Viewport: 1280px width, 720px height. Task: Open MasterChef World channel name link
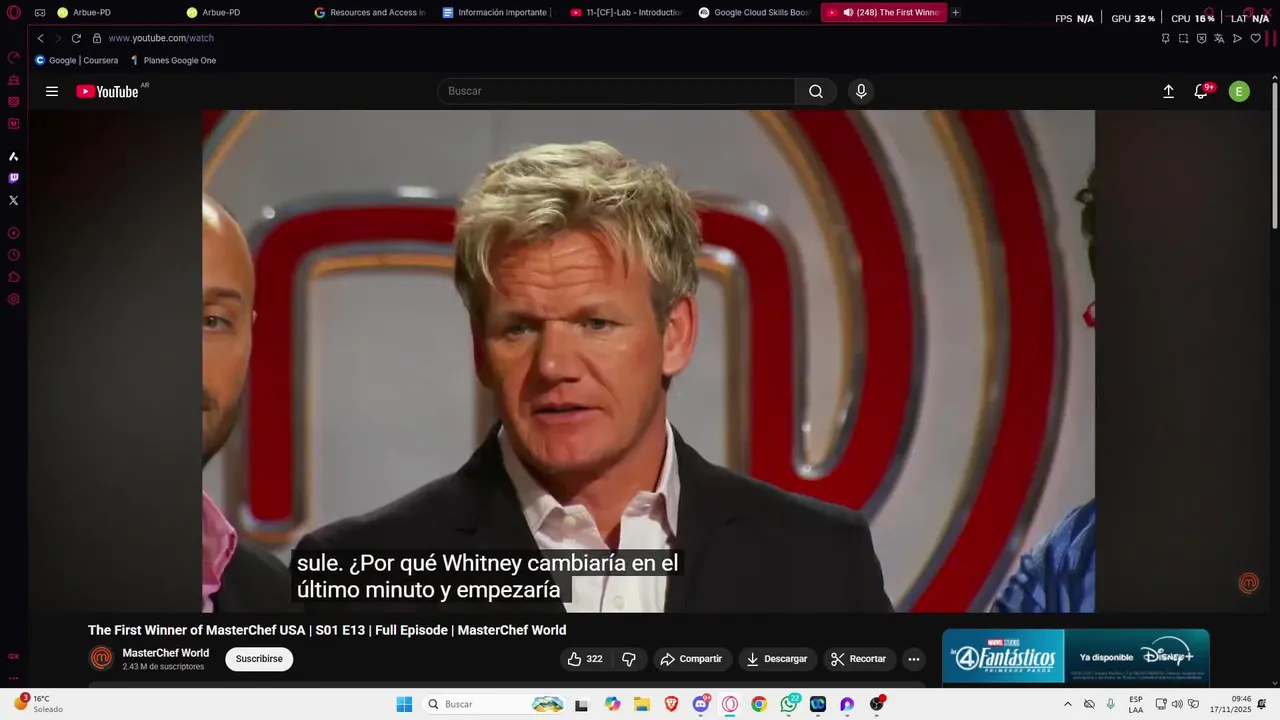[x=166, y=653]
